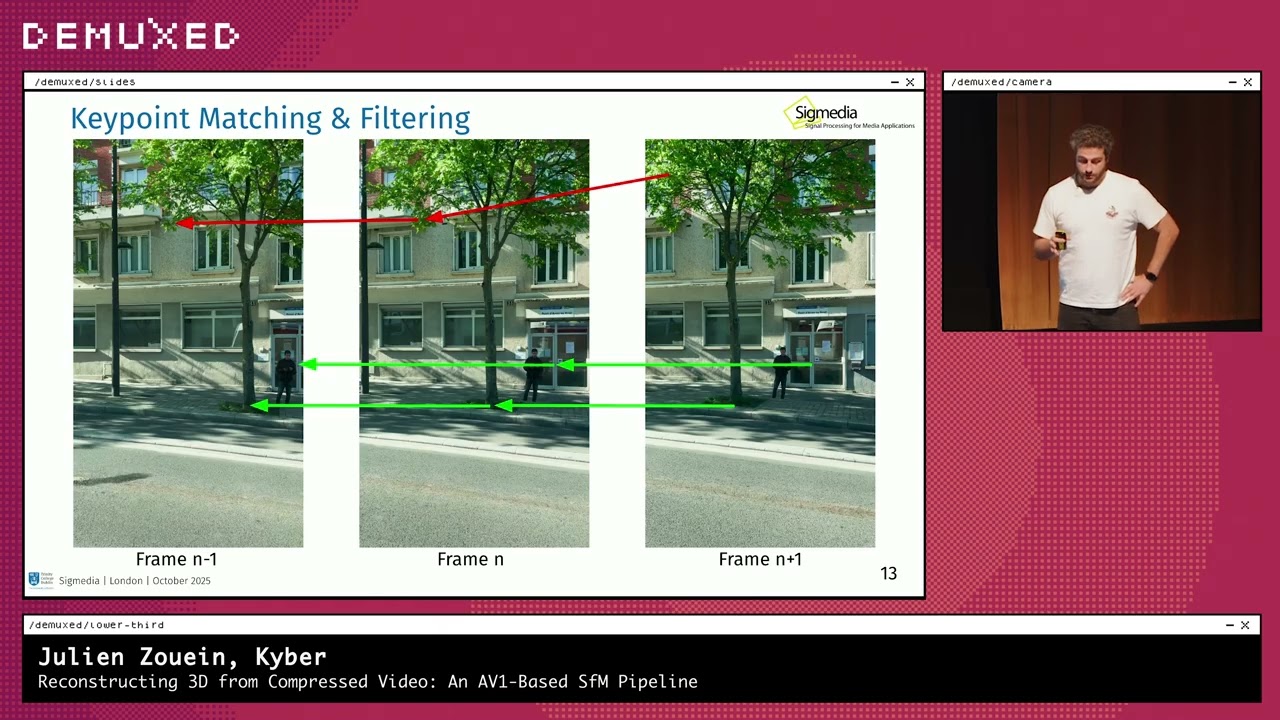Click the talk title Reconstructing 3D from Compressed Video
This screenshot has width=1280, height=720.
(368, 682)
